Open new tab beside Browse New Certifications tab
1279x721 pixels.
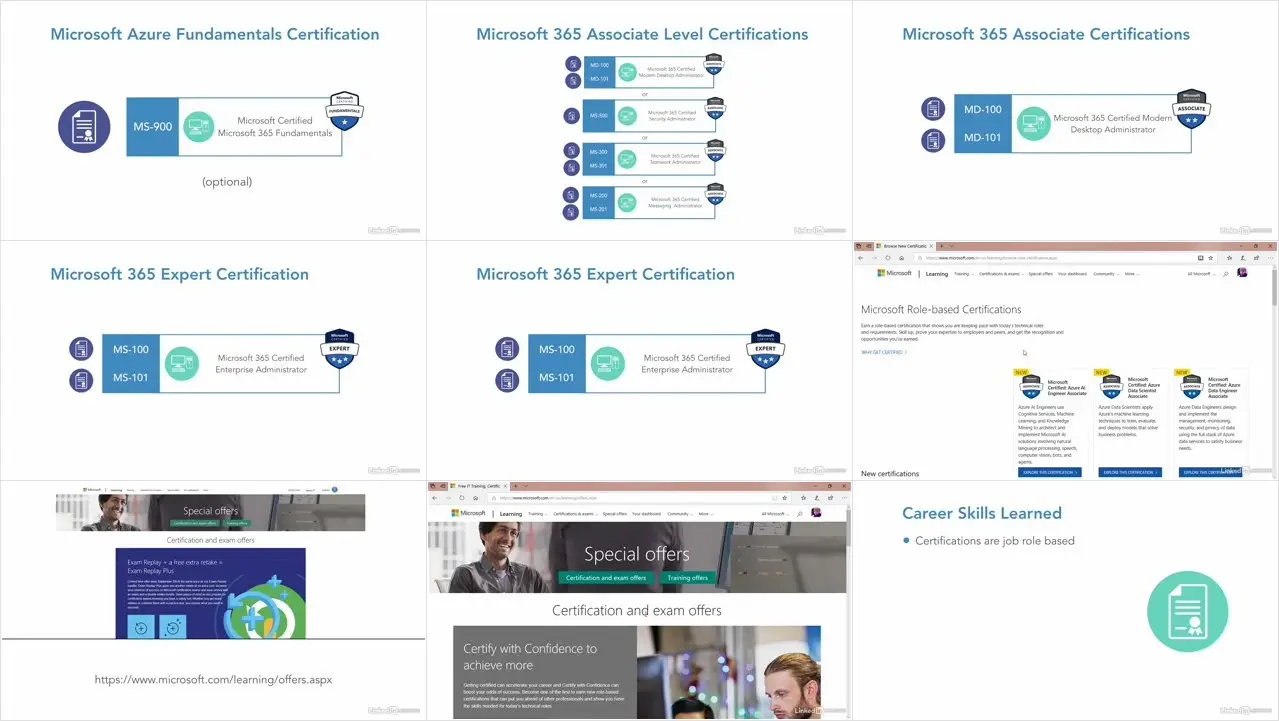point(942,246)
